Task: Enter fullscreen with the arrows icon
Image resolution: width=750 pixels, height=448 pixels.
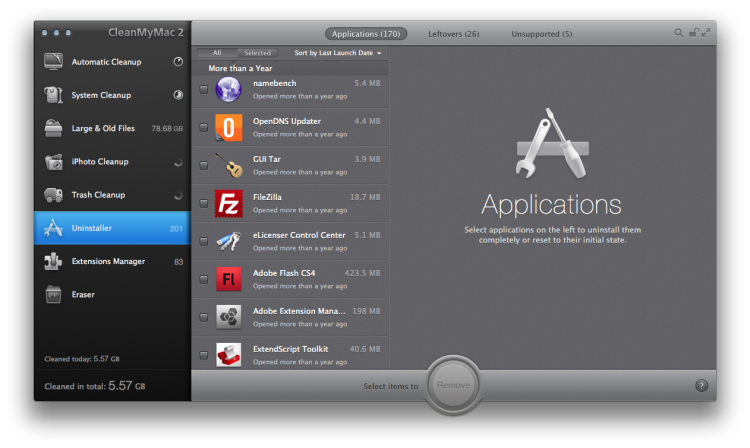Action: 706,33
